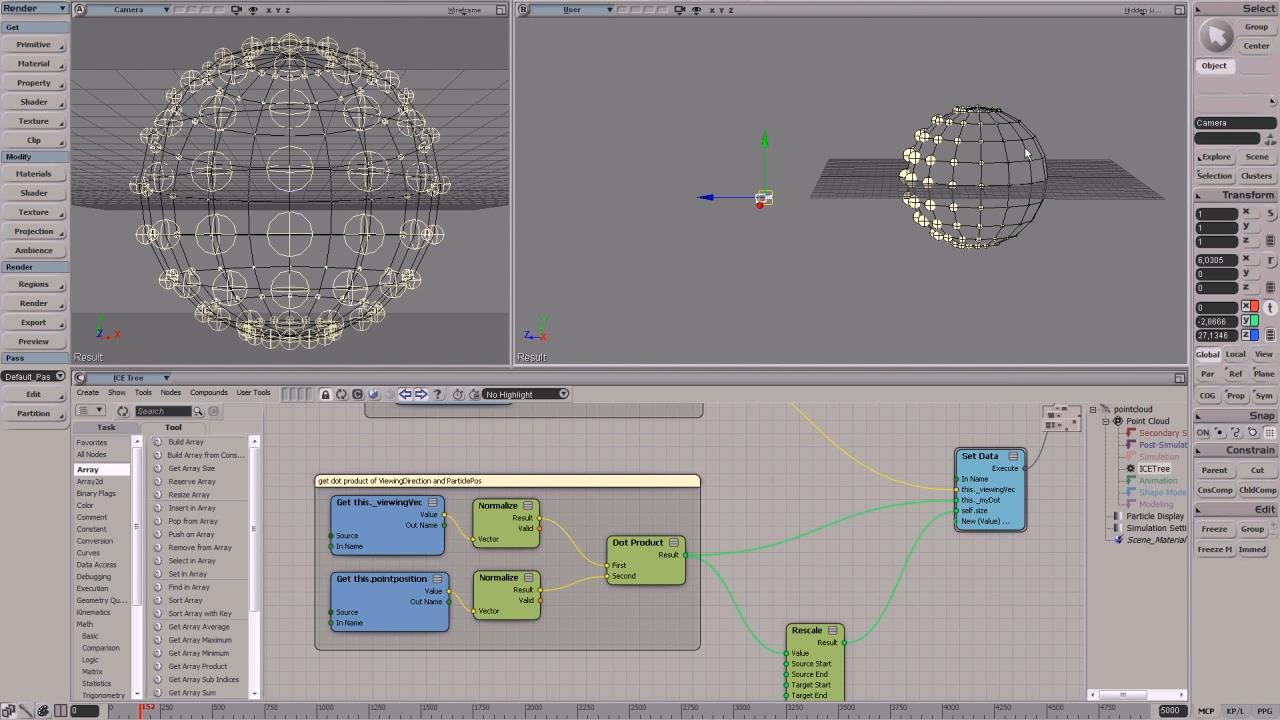Screen dimensions: 1280x720
Task: Open the Set Data node properties icon
Action: pyautogui.click(x=1013, y=456)
